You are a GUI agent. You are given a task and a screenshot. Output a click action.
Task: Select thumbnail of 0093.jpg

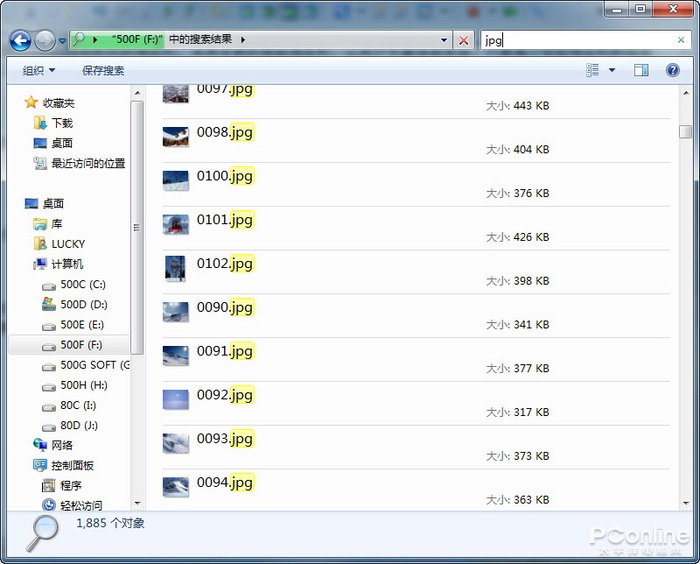tap(175, 443)
